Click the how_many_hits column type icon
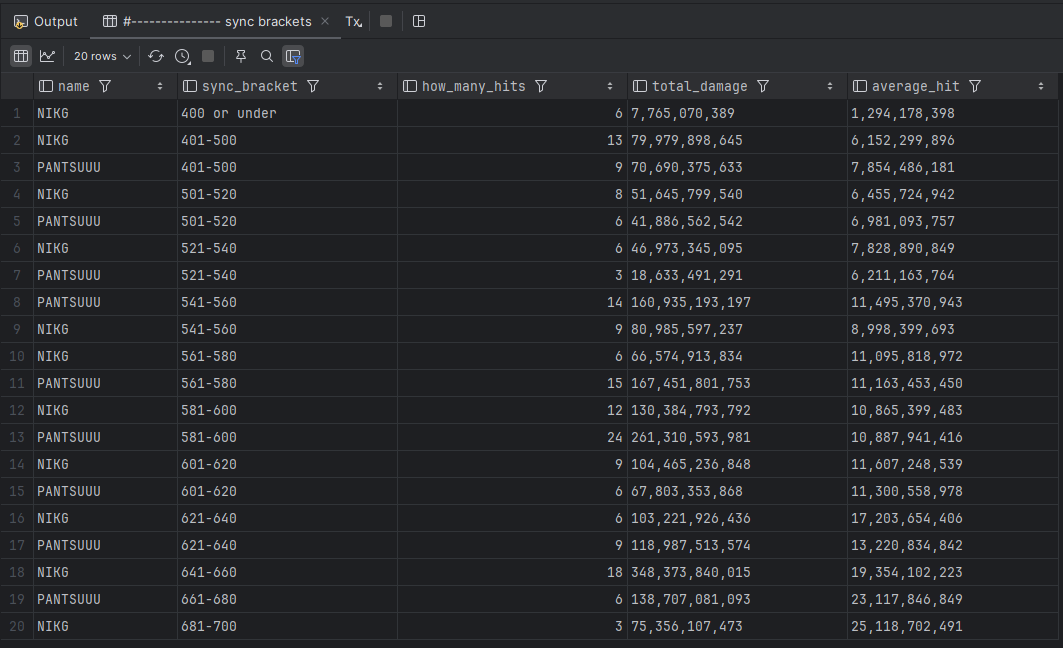Viewport: 1063px width, 648px height. 409,86
